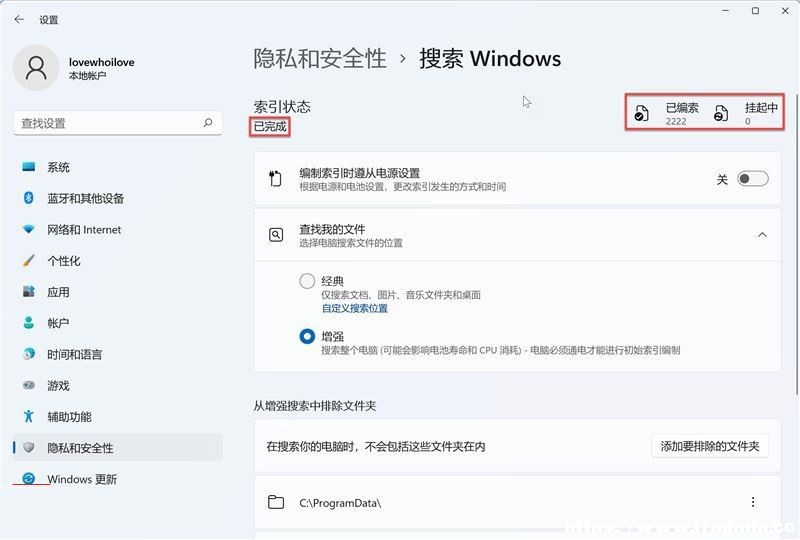Click 添加要排除的文件夹 button
Image resolution: width=800 pixels, height=540 pixels.
pos(710,447)
